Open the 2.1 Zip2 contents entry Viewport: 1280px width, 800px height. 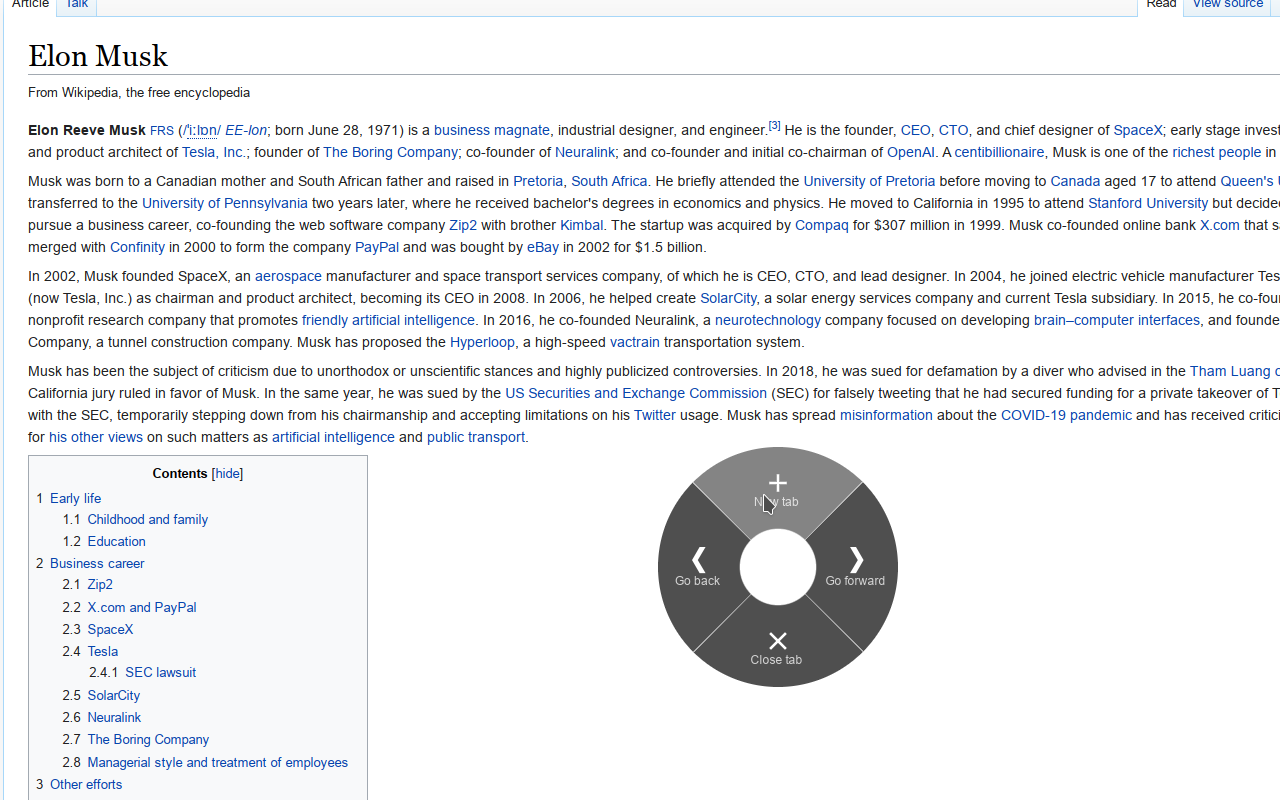click(87, 584)
